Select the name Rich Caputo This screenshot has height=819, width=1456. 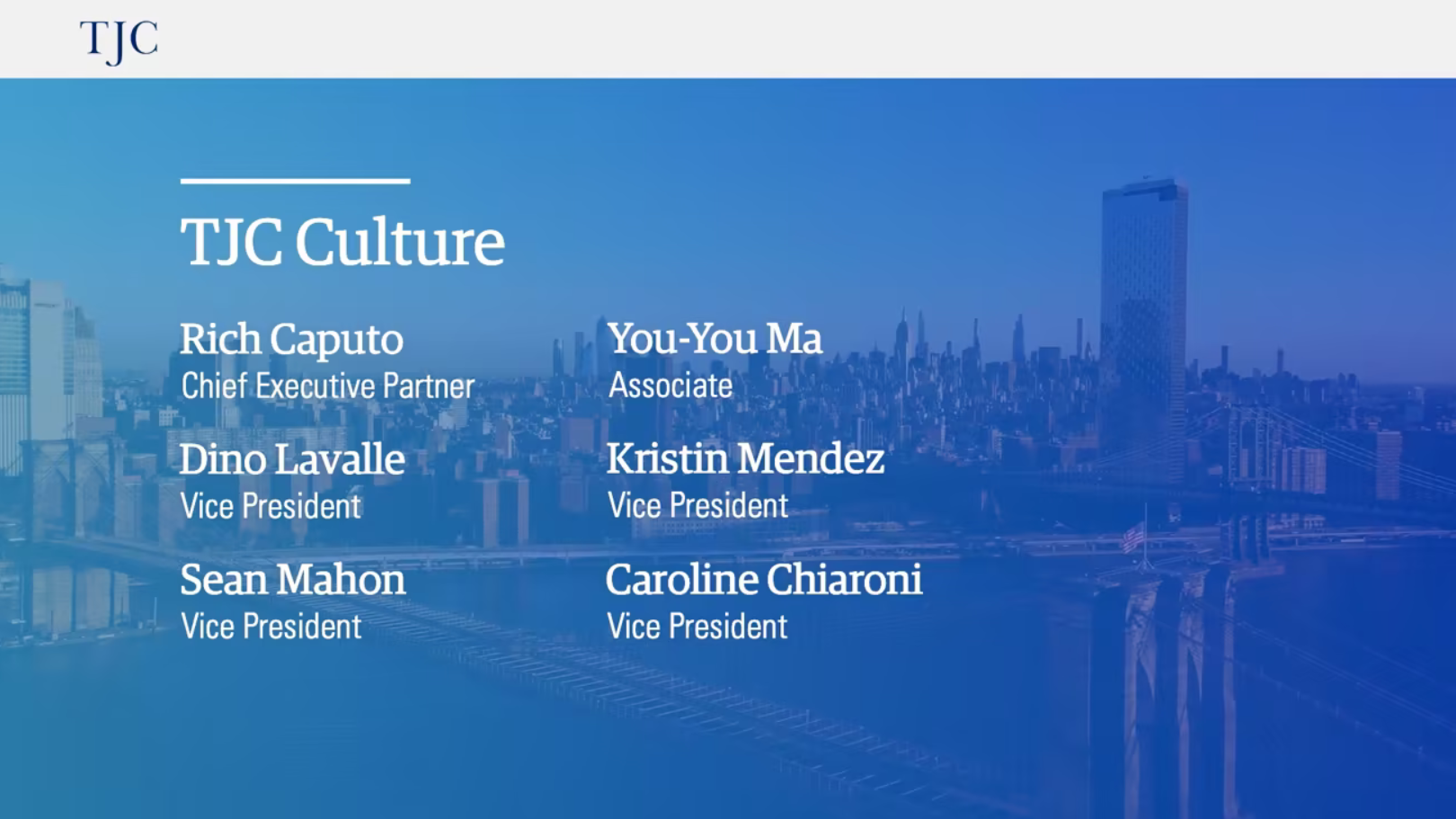pos(291,339)
